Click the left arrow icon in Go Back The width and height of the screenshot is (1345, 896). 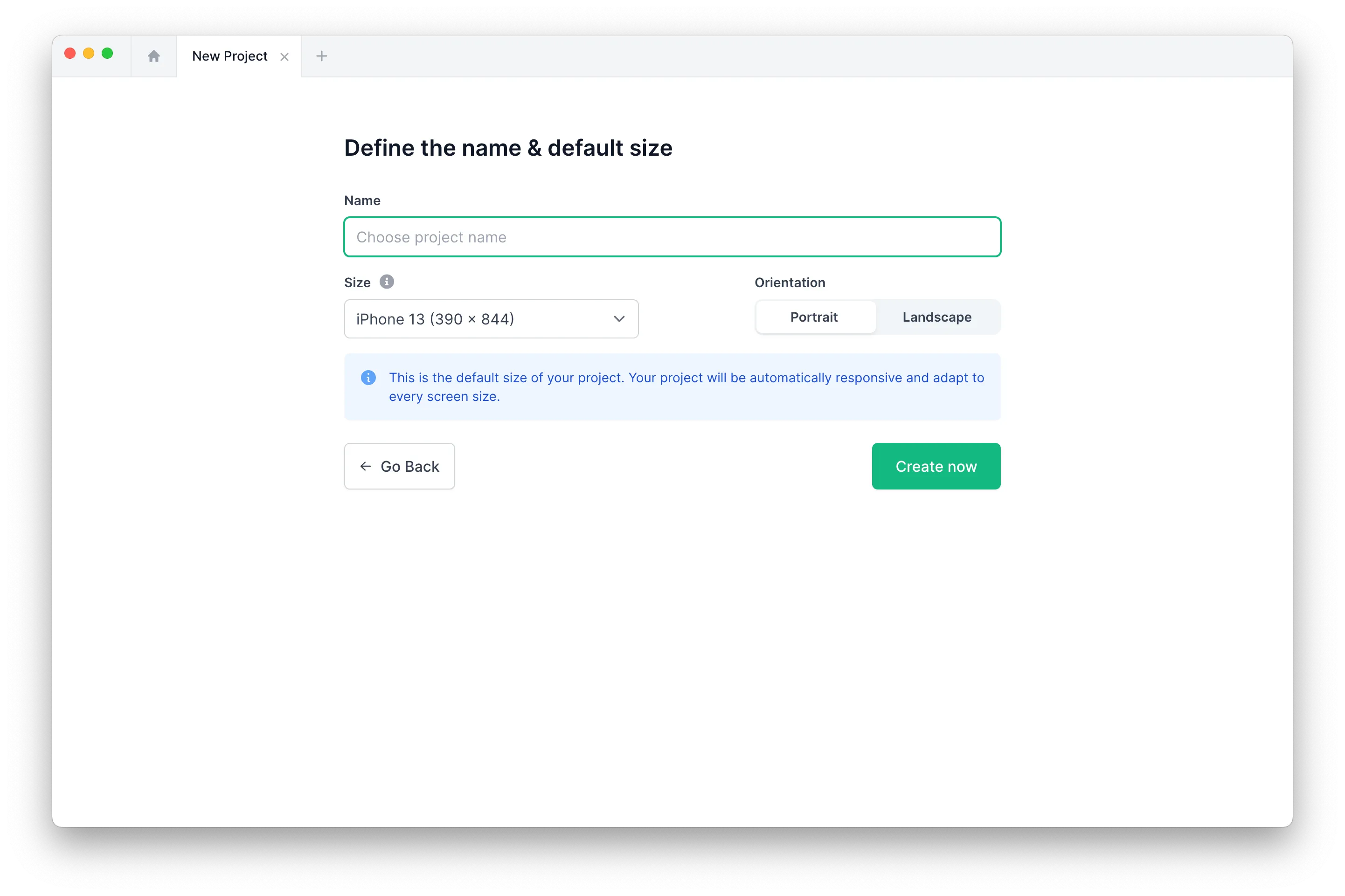(365, 466)
